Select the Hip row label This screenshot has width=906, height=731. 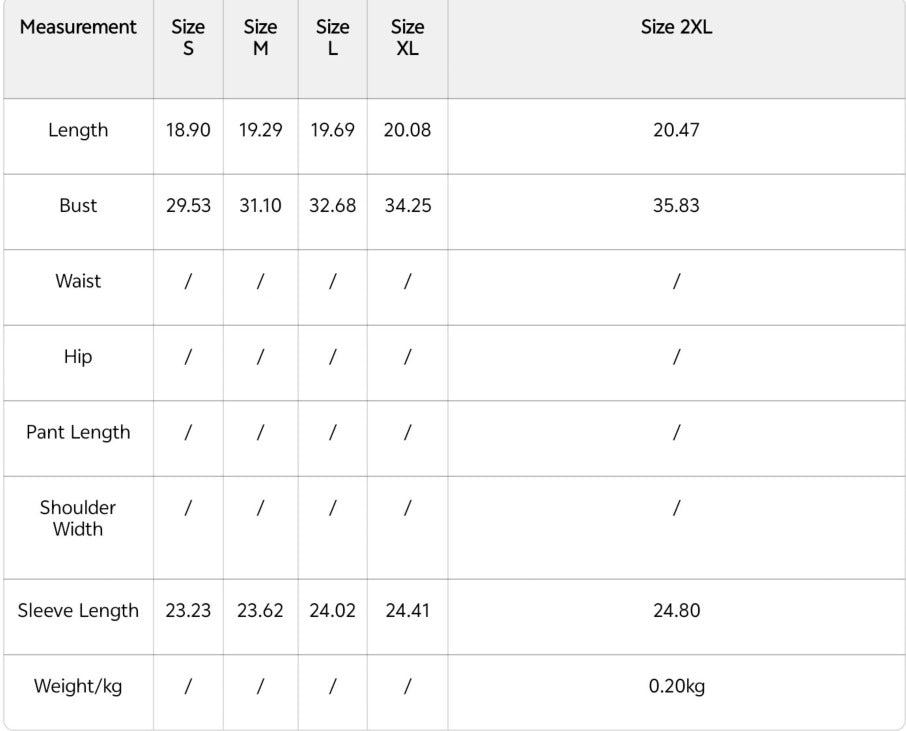coord(78,357)
